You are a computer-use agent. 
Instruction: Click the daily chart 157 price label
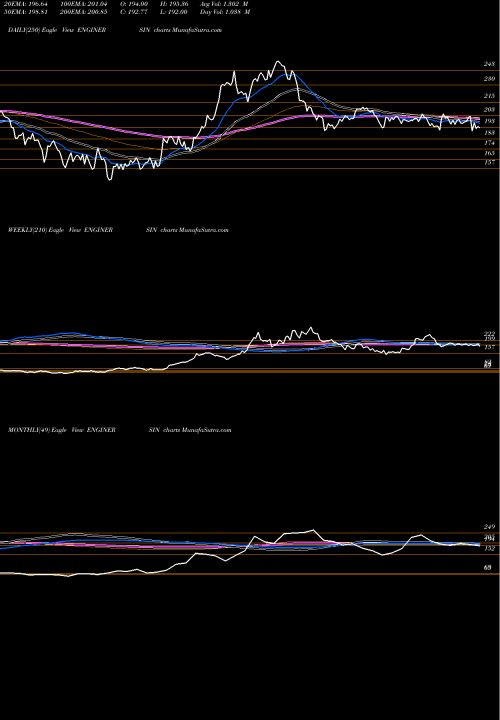[x=489, y=163]
